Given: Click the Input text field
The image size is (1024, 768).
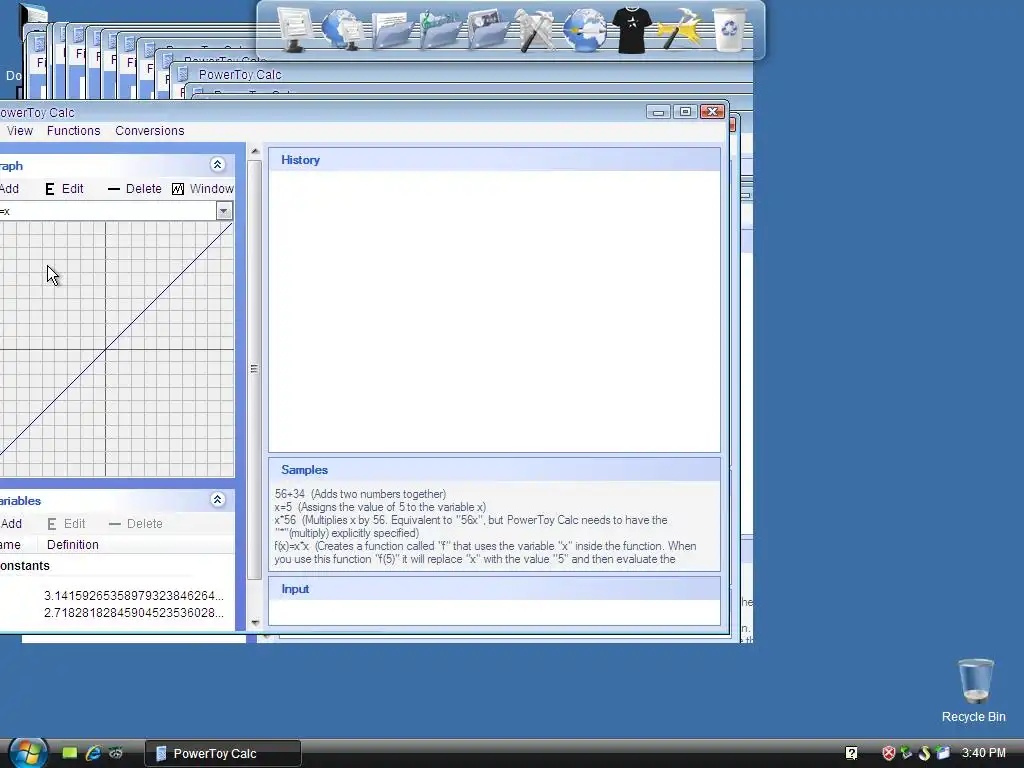Looking at the screenshot, I should [494, 612].
